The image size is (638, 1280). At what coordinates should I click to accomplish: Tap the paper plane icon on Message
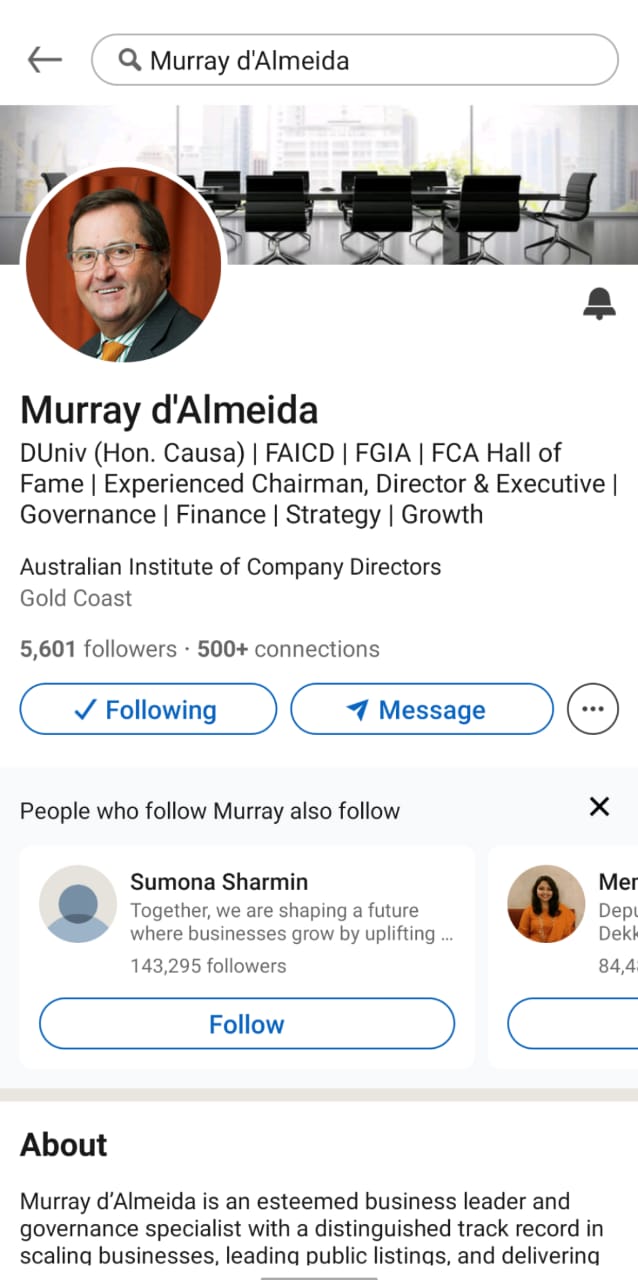click(357, 710)
